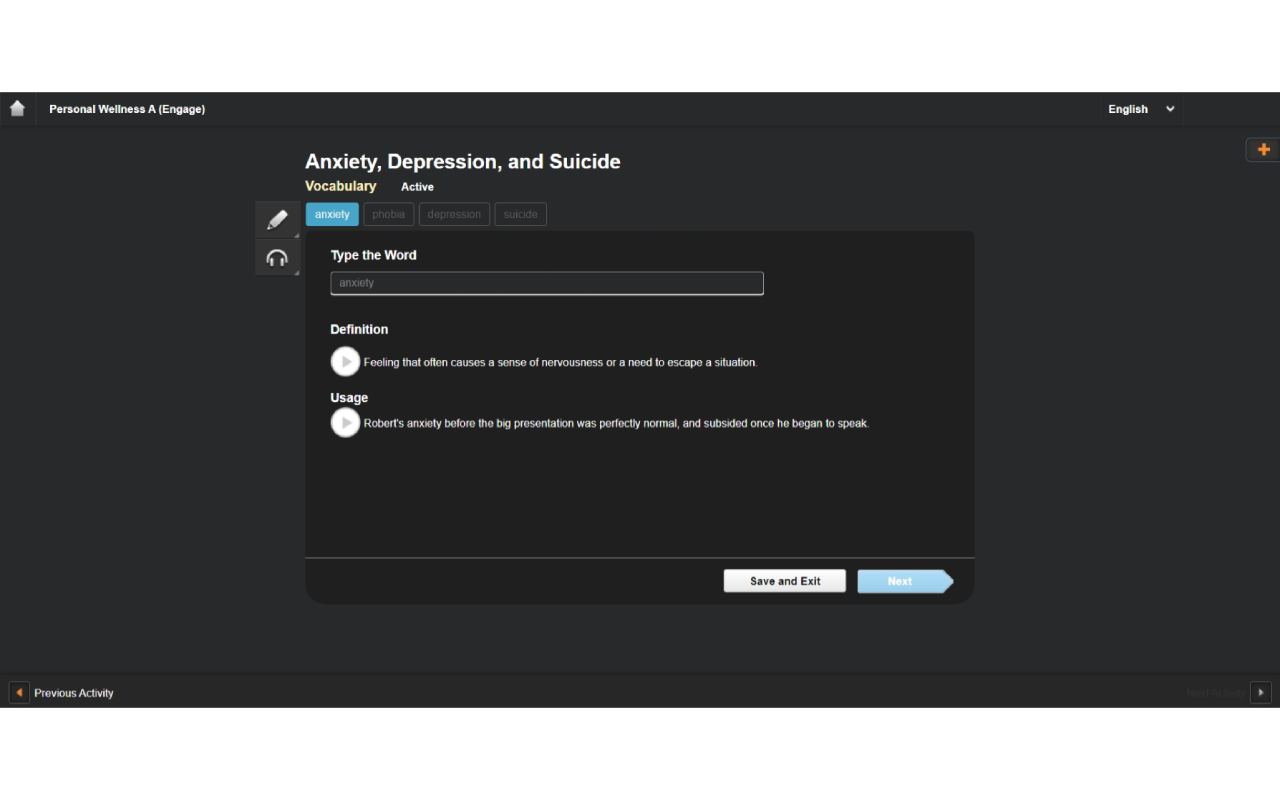Click the Previous Activity arrow icon
Image resolution: width=1280 pixels, height=800 pixels.
(x=18, y=692)
